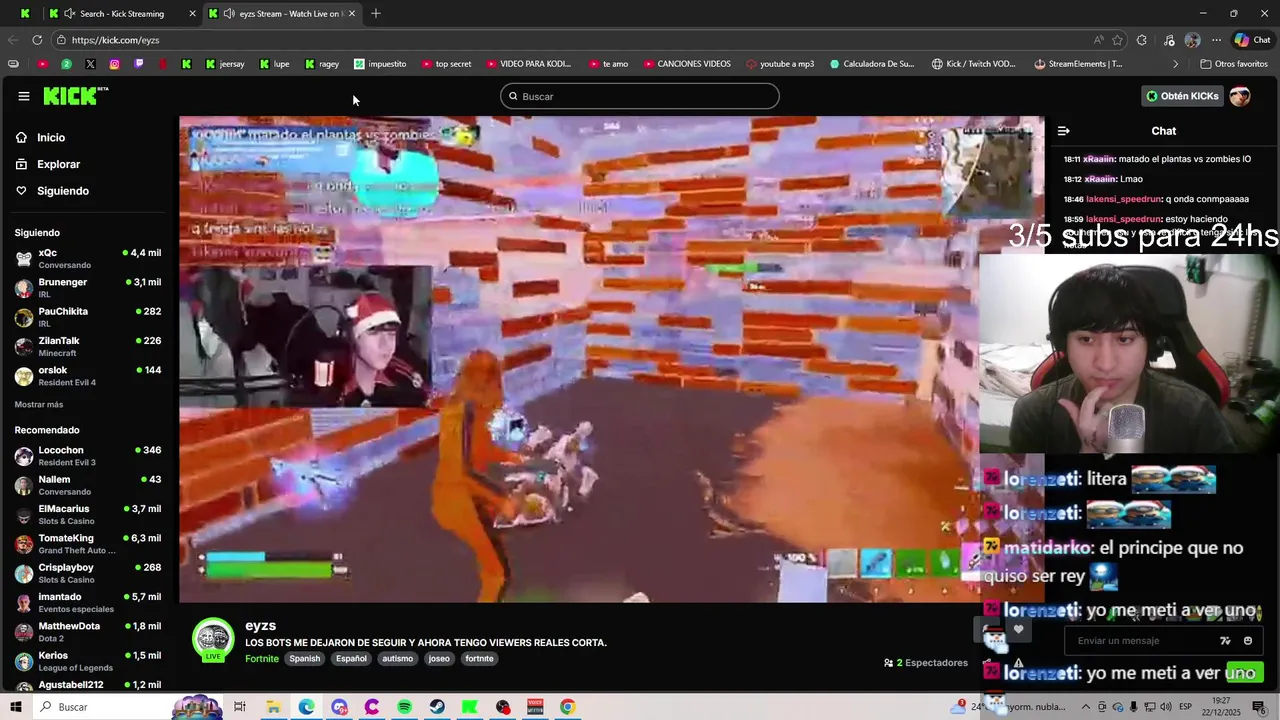Open the StreamElements bookmark
The width and height of the screenshot is (1280, 720).
click(x=1079, y=64)
